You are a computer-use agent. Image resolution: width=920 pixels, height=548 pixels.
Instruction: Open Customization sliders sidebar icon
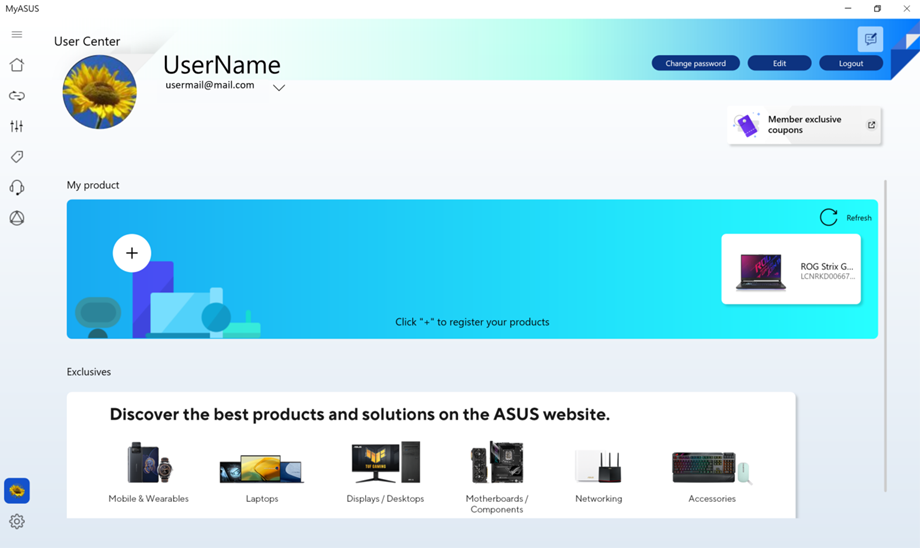[17, 126]
